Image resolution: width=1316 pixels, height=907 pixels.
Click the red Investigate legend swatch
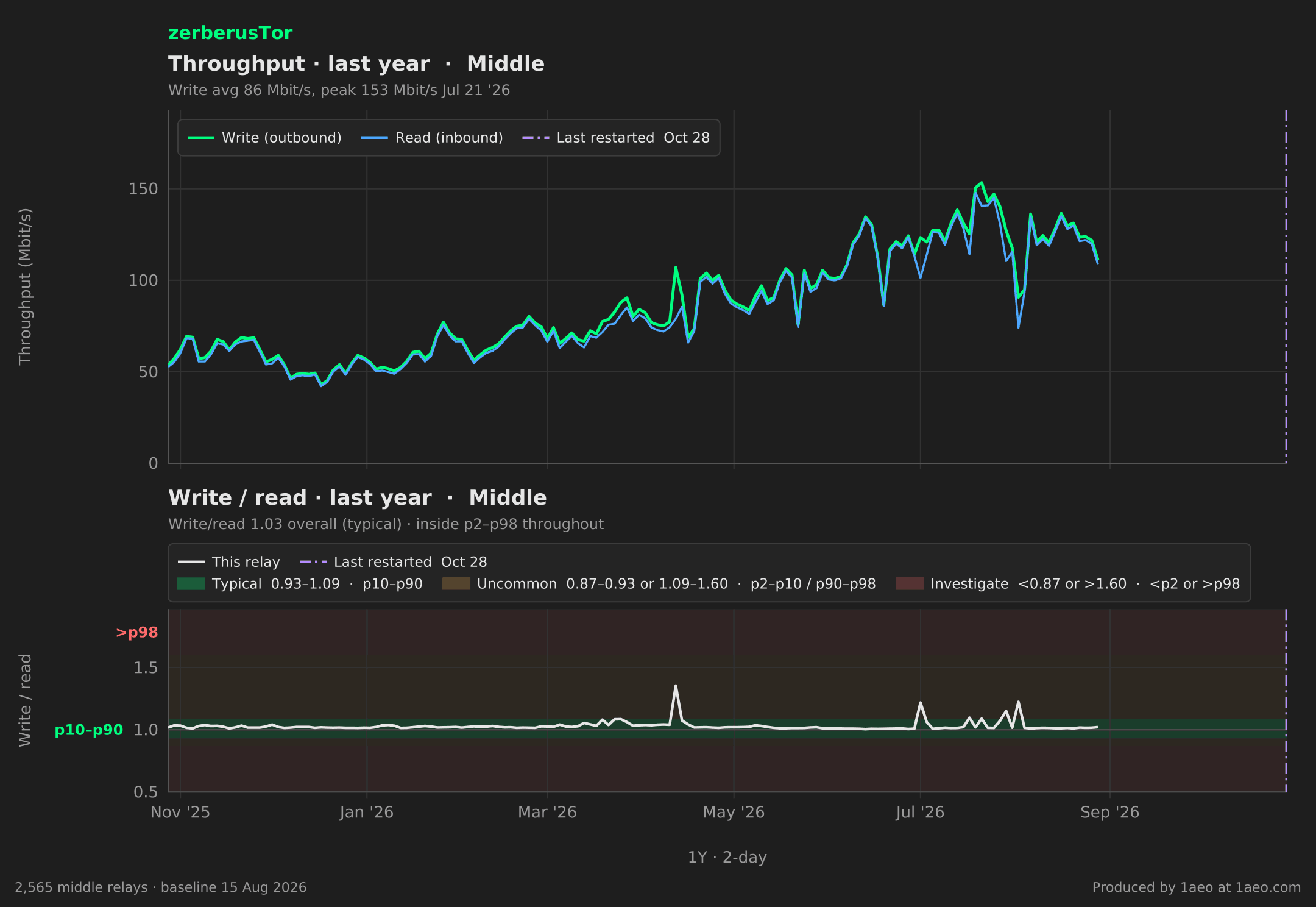pos(910,584)
